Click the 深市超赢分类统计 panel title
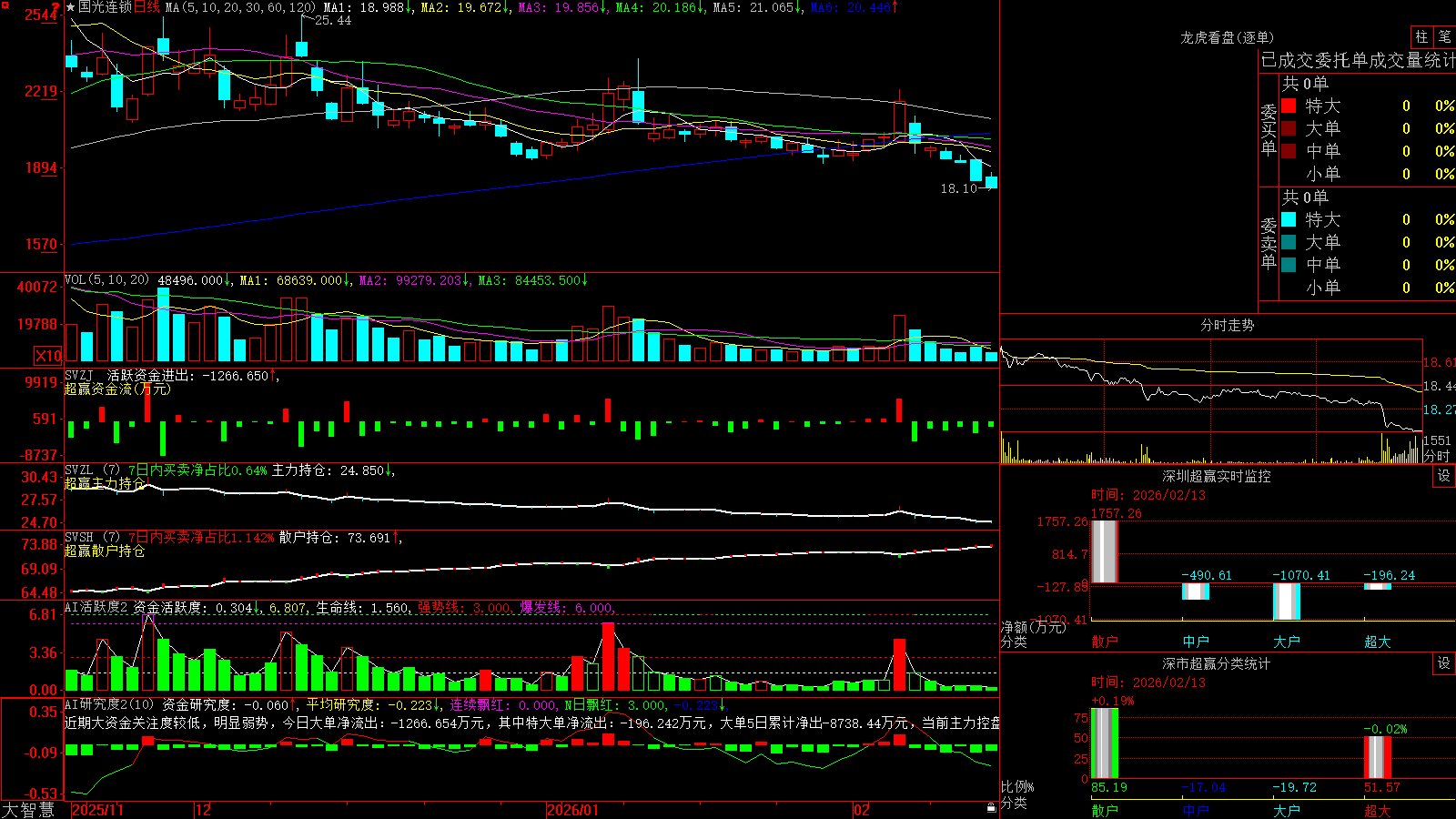The image size is (1456, 819). pos(1217,663)
